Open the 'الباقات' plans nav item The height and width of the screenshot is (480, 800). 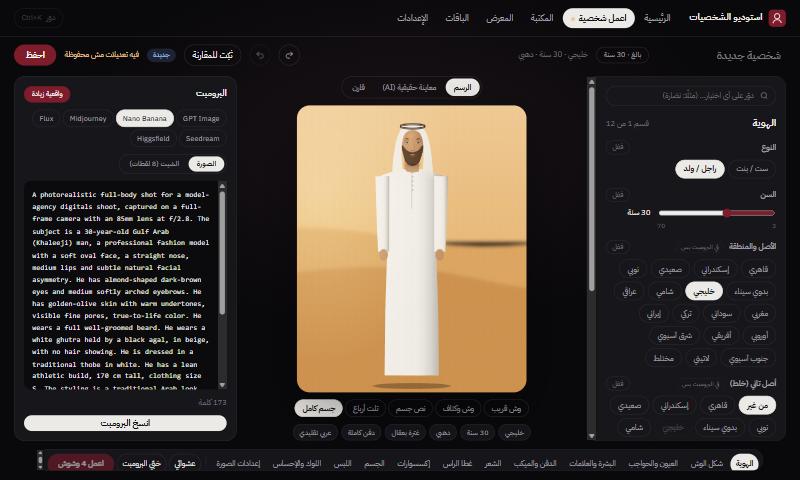[457, 18]
